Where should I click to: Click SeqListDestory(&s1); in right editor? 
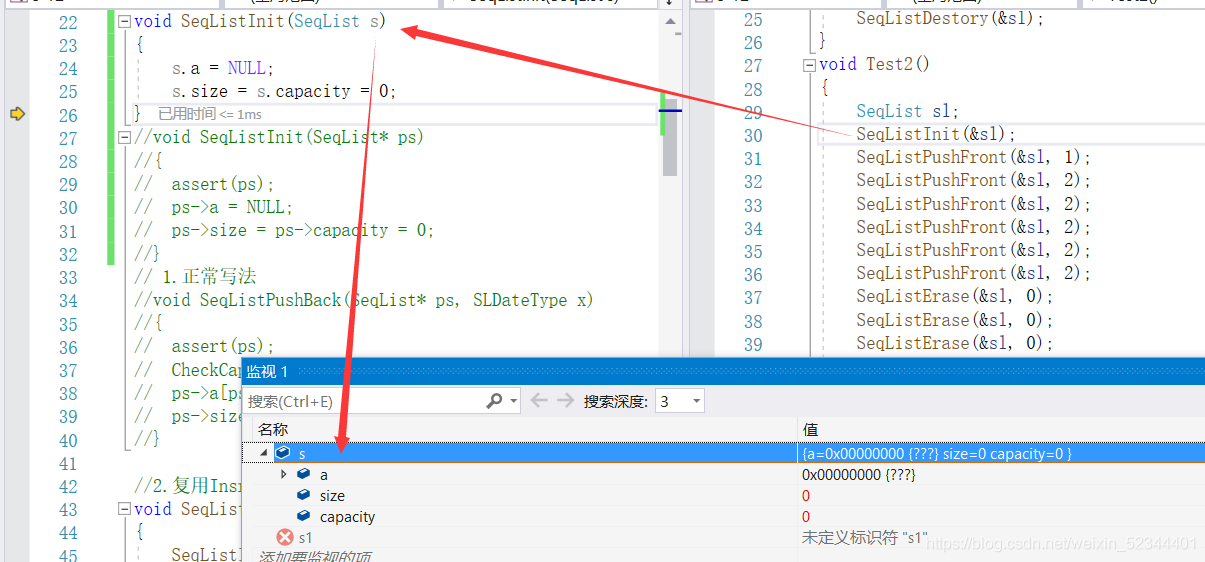[950, 18]
